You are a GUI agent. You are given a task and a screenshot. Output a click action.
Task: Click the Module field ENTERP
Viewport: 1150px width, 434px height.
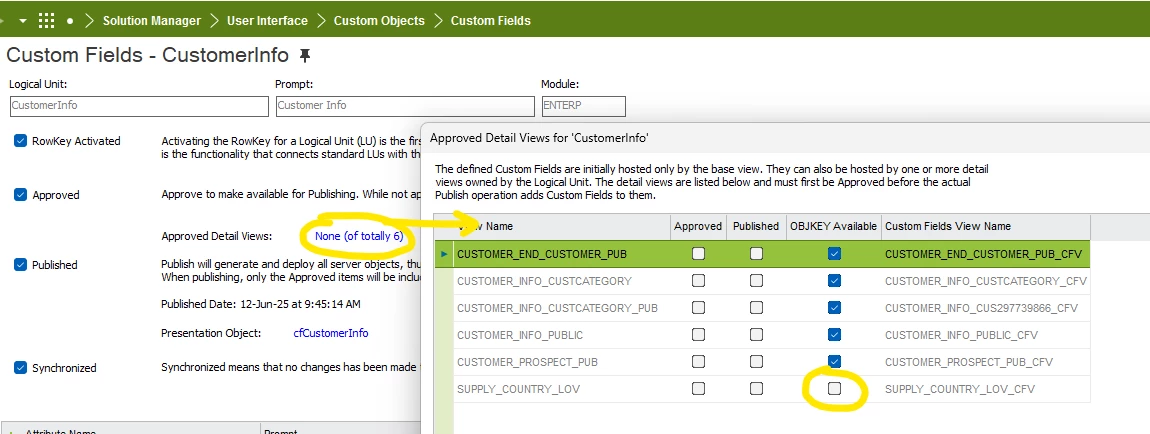coord(584,106)
